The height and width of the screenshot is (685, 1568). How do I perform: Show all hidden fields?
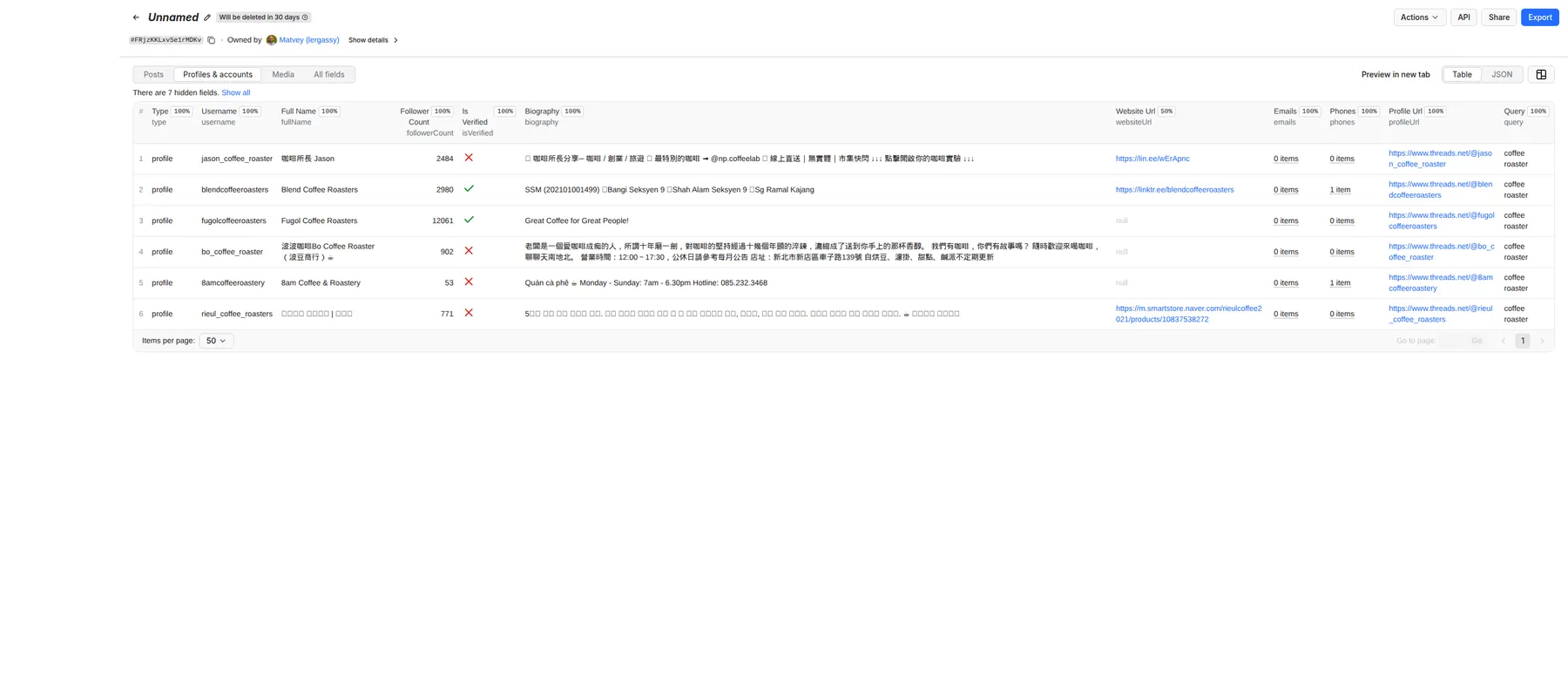click(x=235, y=92)
